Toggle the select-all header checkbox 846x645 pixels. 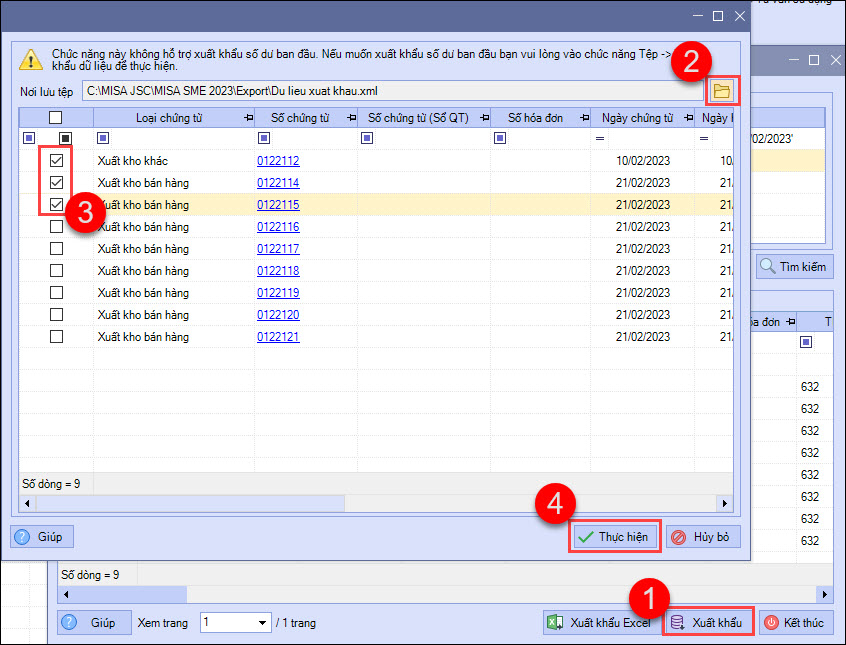[56, 118]
